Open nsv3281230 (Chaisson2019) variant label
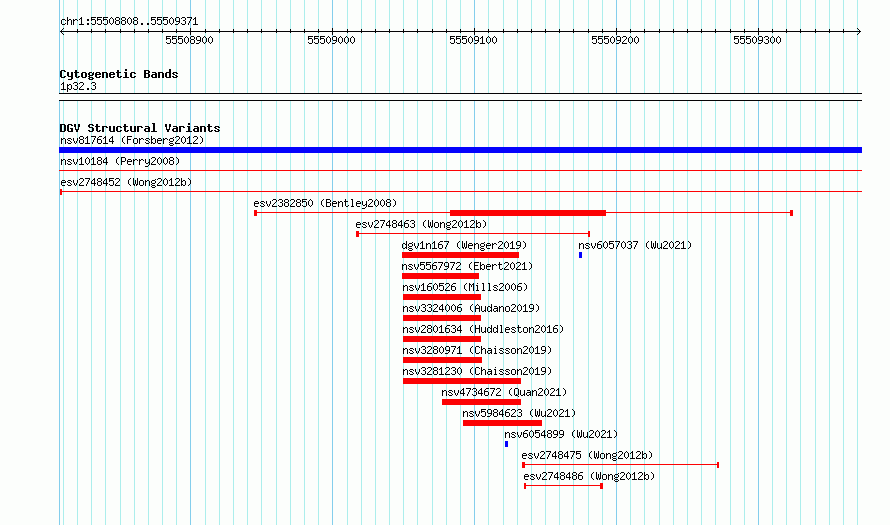This screenshot has height=525, width=890. [477, 371]
